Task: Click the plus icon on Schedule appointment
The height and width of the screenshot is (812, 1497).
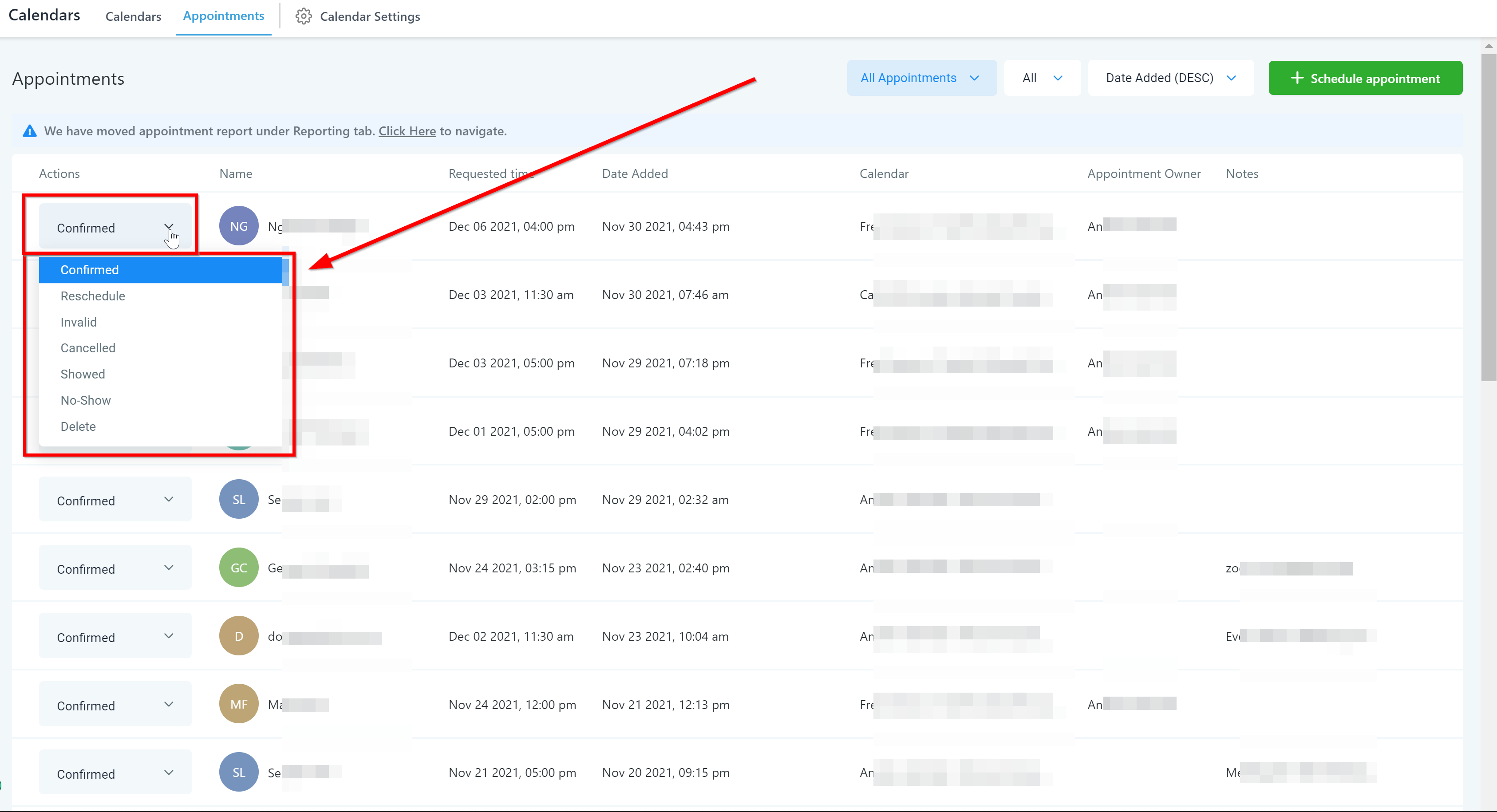Action: [1296, 78]
